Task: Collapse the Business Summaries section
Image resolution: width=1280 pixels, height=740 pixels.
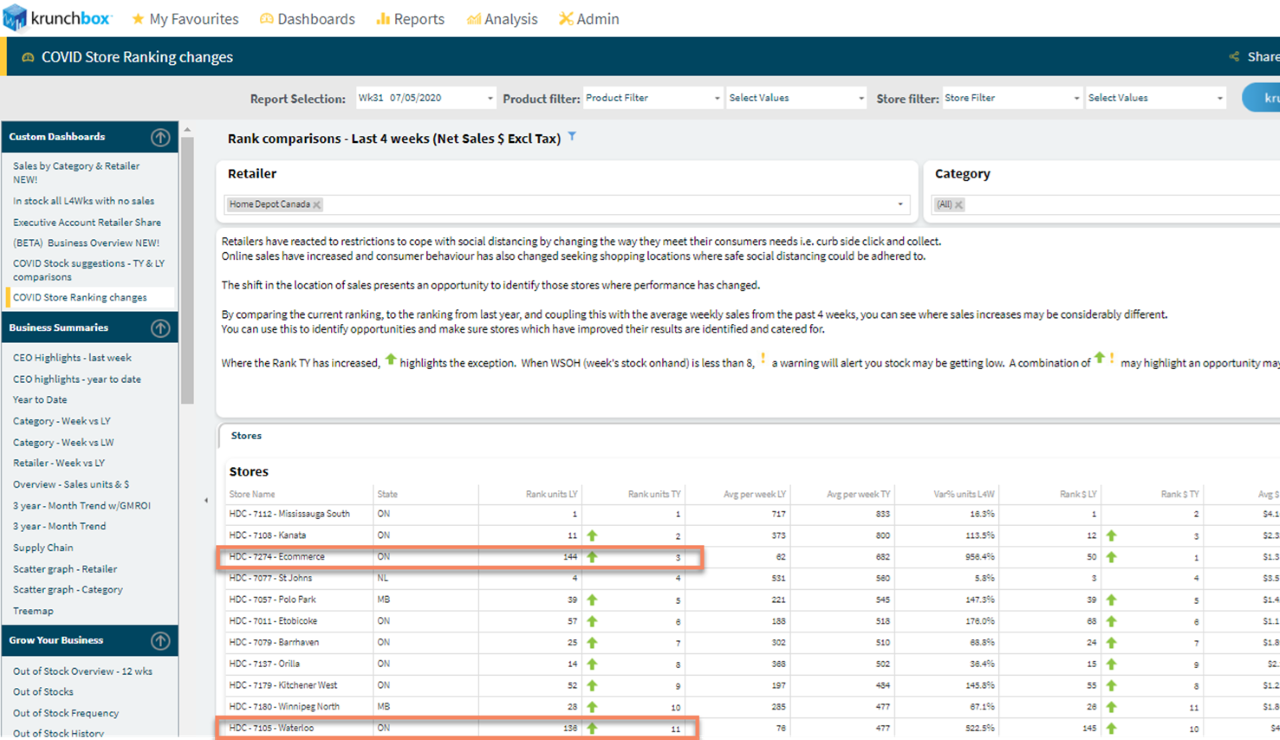Action: 160,328
